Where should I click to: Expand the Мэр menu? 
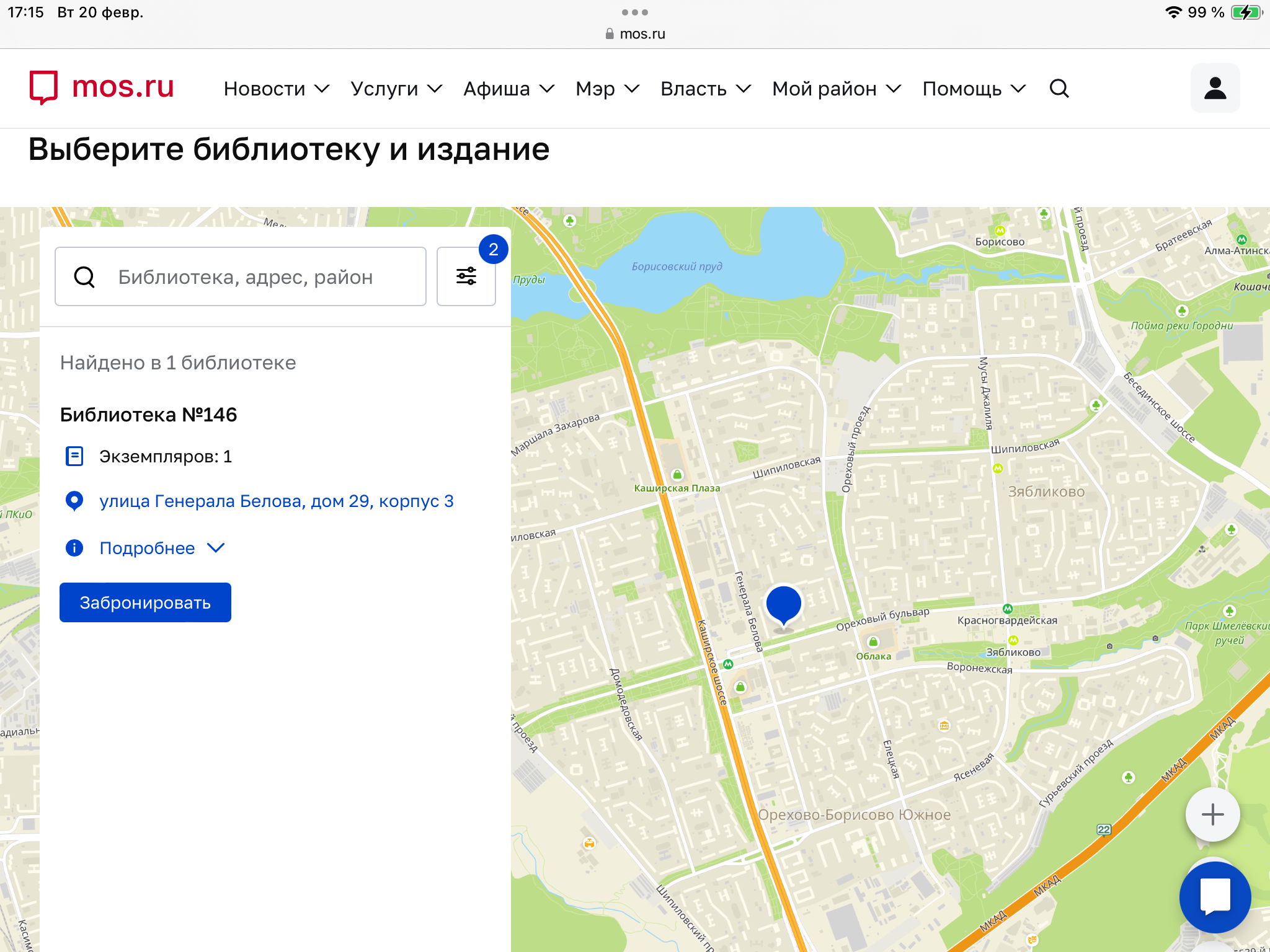[608, 89]
